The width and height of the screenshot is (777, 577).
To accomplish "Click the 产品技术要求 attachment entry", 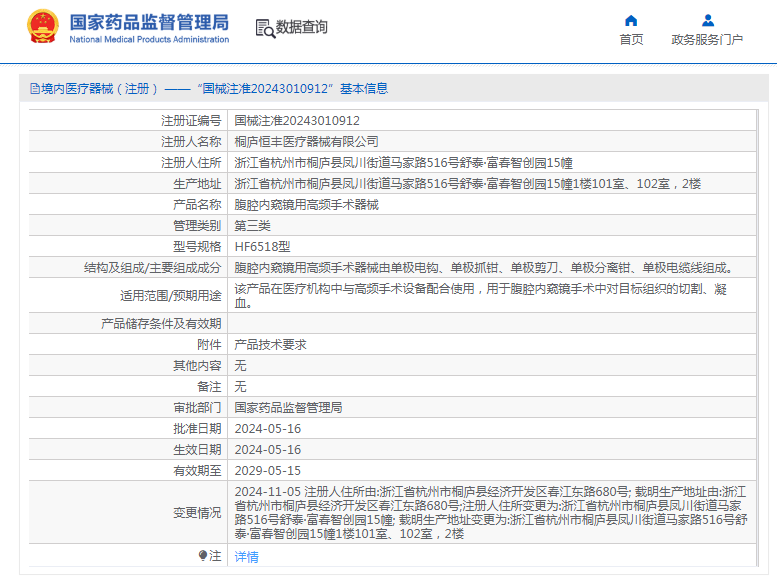I will coord(270,345).
